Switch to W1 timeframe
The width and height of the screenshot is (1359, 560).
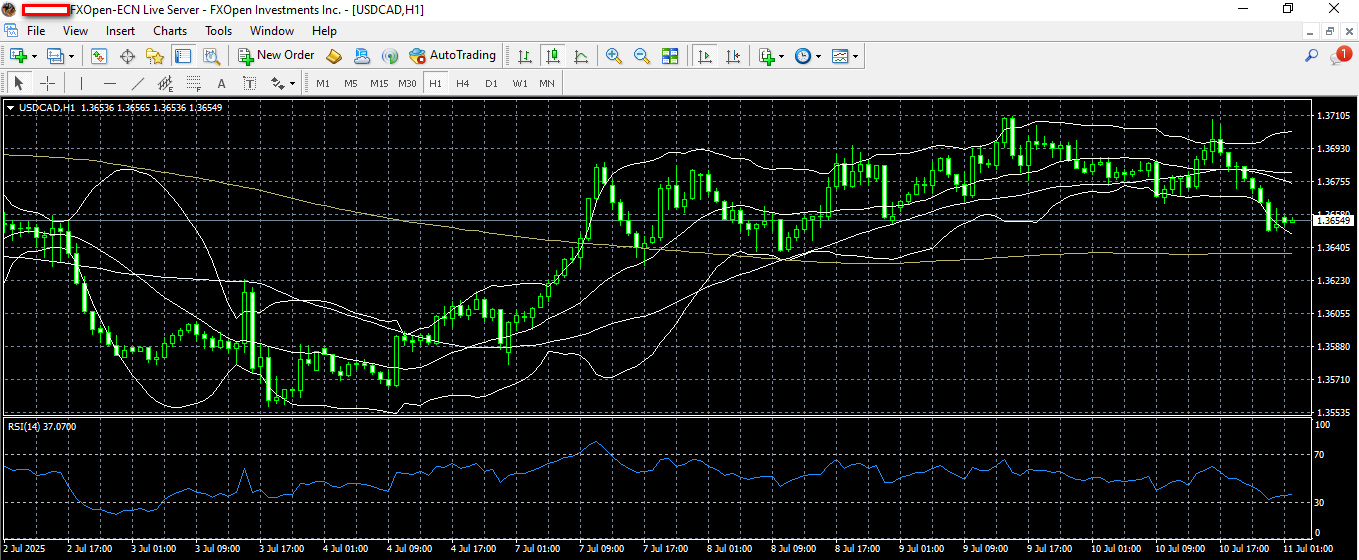(x=520, y=83)
